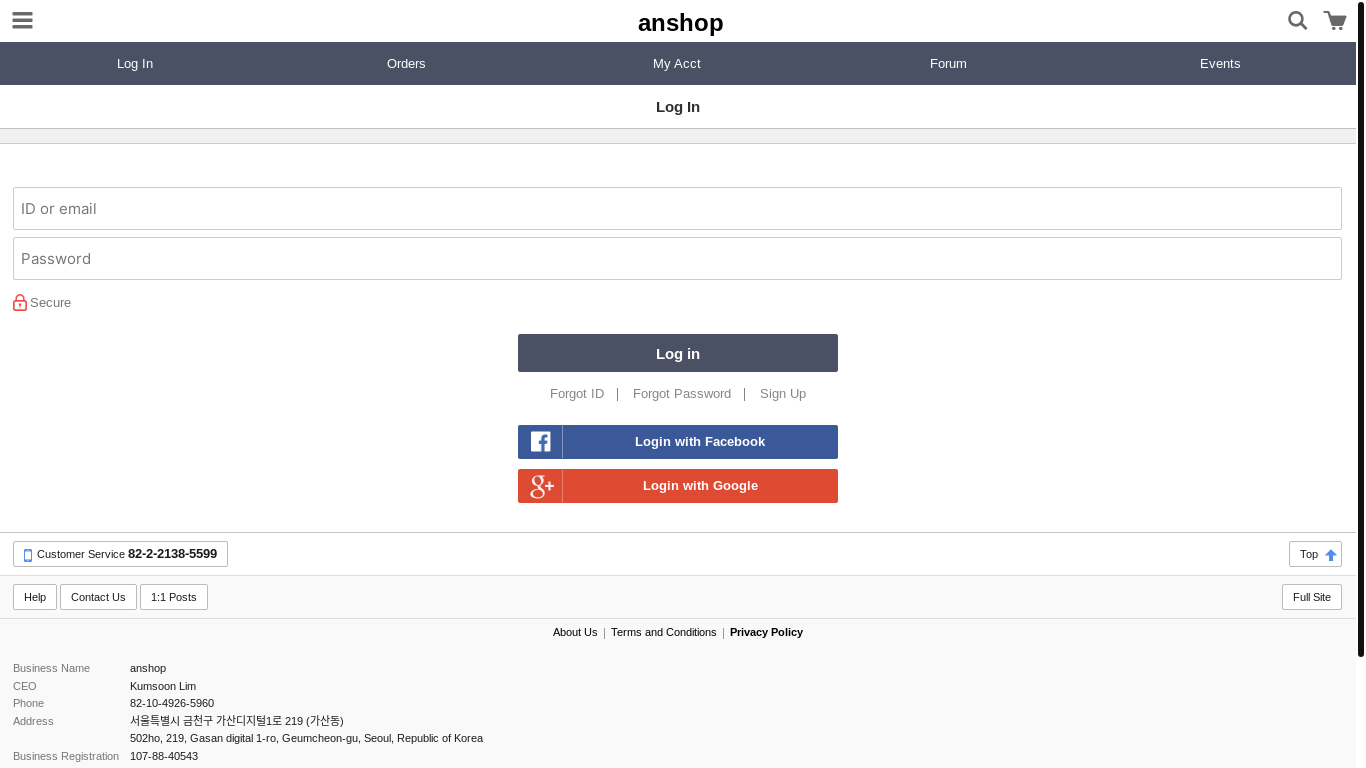Click the Top button

click(1315, 554)
